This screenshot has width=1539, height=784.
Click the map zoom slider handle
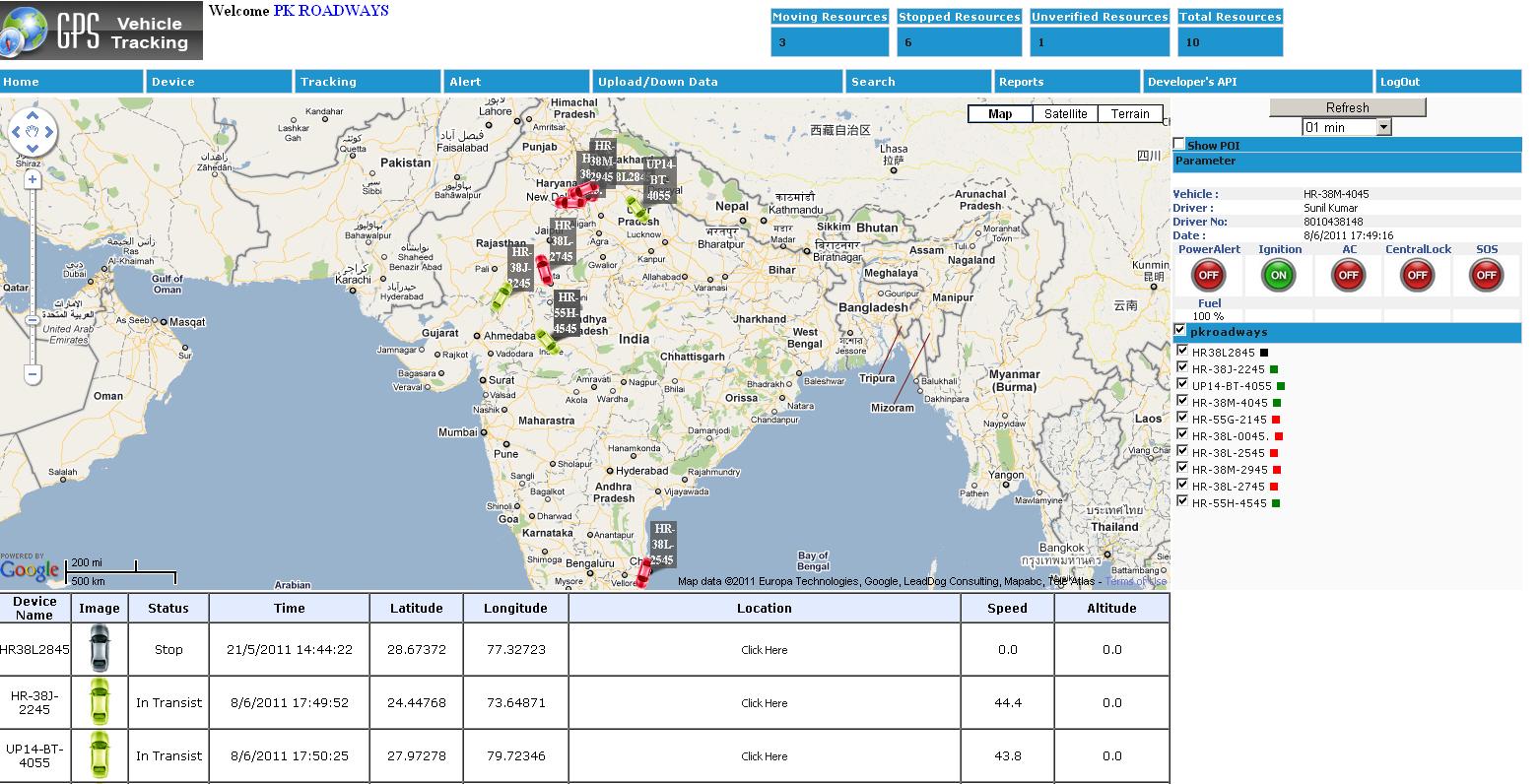coord(33,321)
